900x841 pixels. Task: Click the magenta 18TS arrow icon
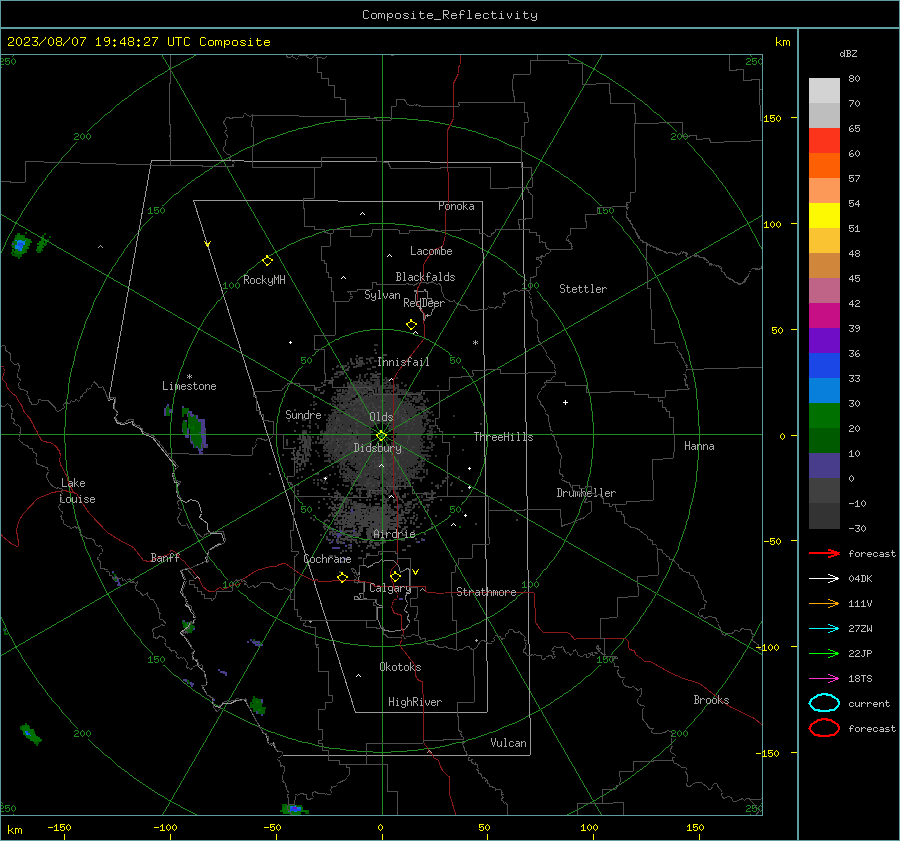824,679
